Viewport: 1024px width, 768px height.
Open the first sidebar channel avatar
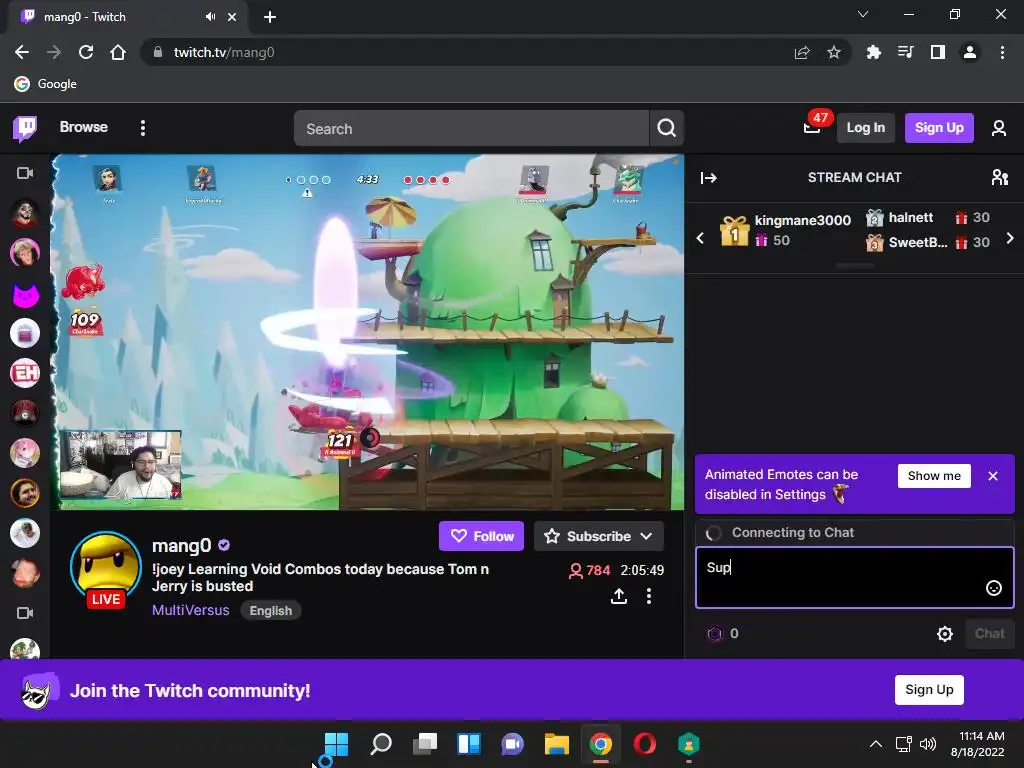tap(25, 213)
